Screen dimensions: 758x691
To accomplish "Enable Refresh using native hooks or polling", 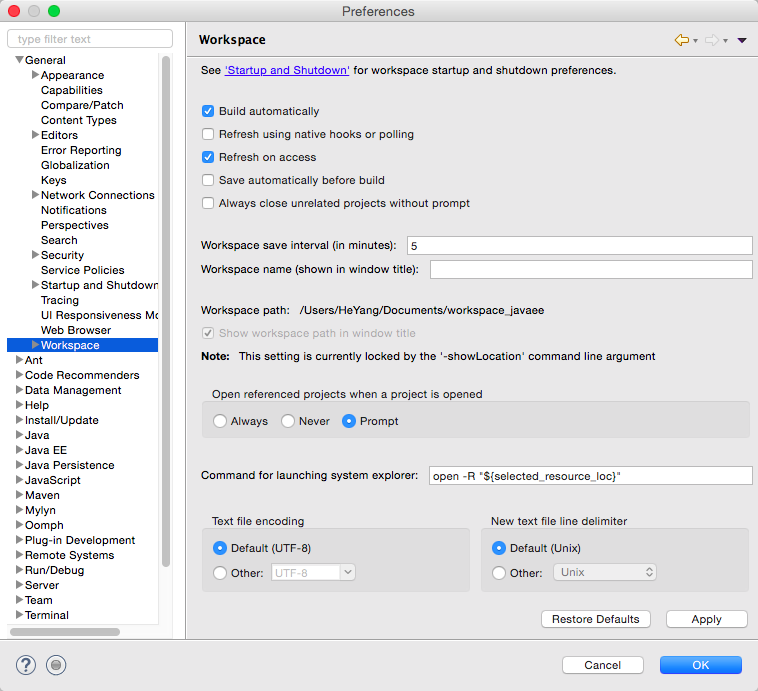I will (x=208, y=134).
